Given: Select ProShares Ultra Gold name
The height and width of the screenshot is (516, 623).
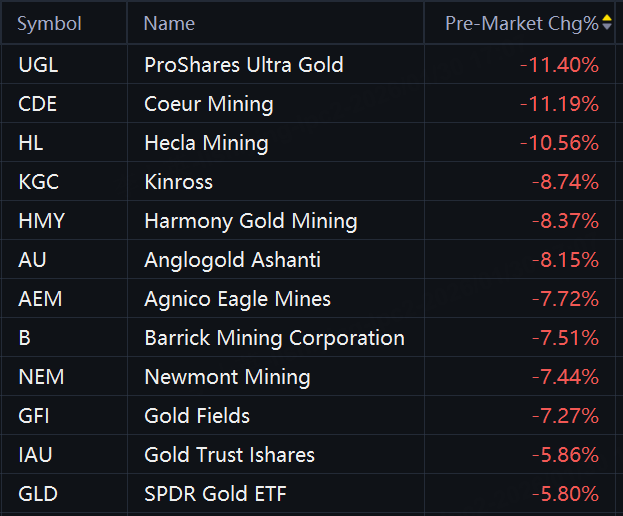Looking at the screenshot, I should (243, 65).
